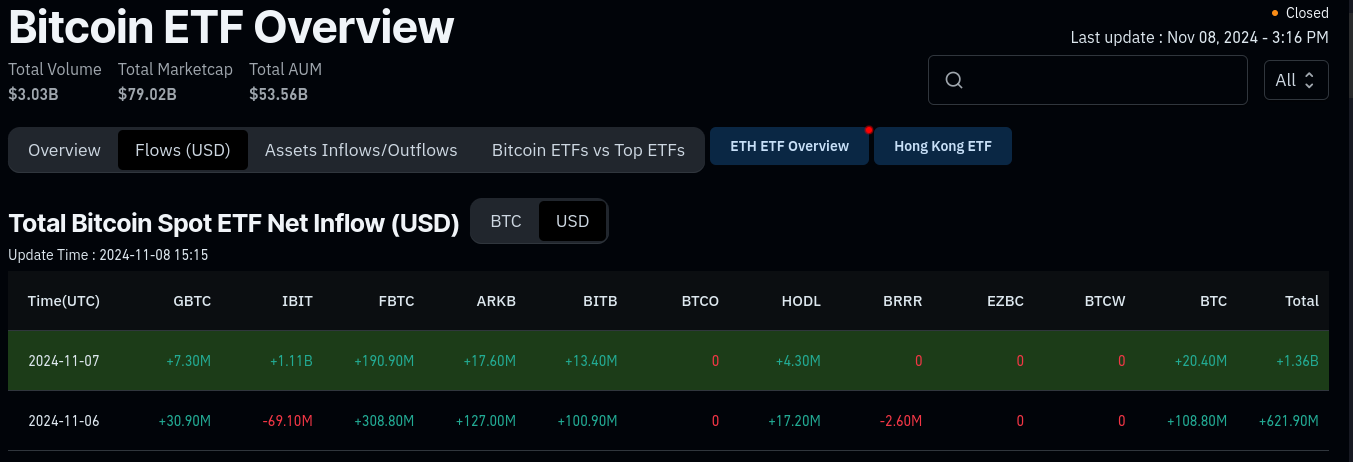Switch inflow unit to BTC
Viewport: 1353px width, 462px height.
coord(506,221)
